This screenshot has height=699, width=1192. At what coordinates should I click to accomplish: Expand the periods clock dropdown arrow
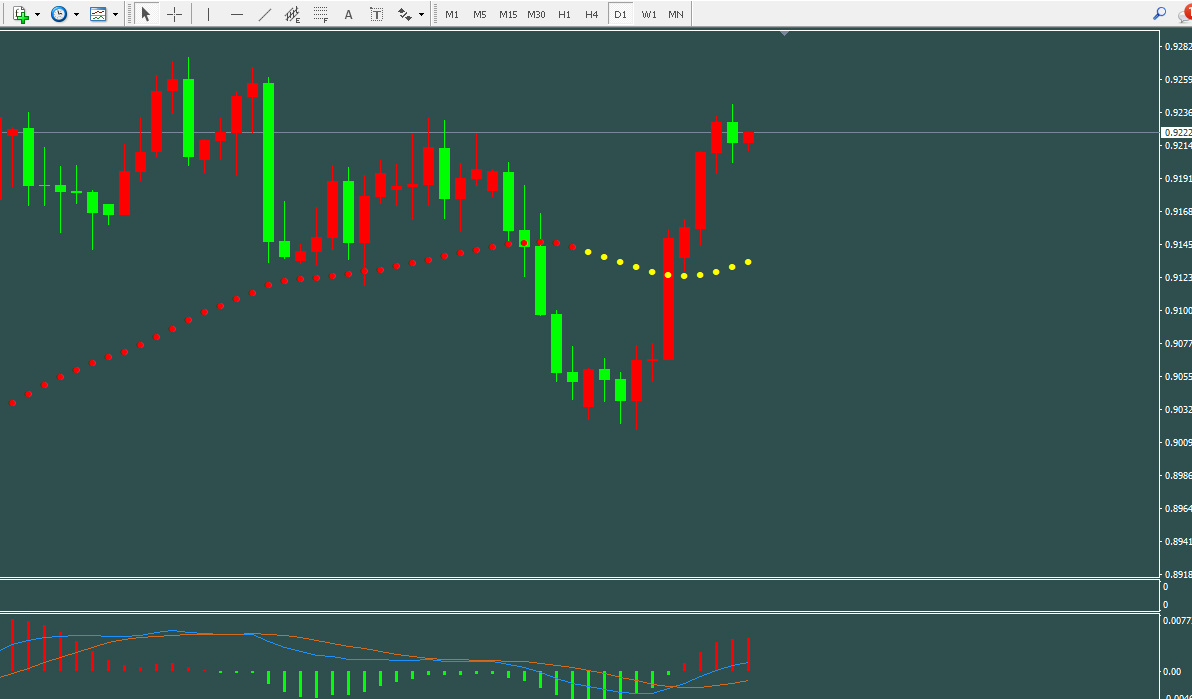coord(76,14)
